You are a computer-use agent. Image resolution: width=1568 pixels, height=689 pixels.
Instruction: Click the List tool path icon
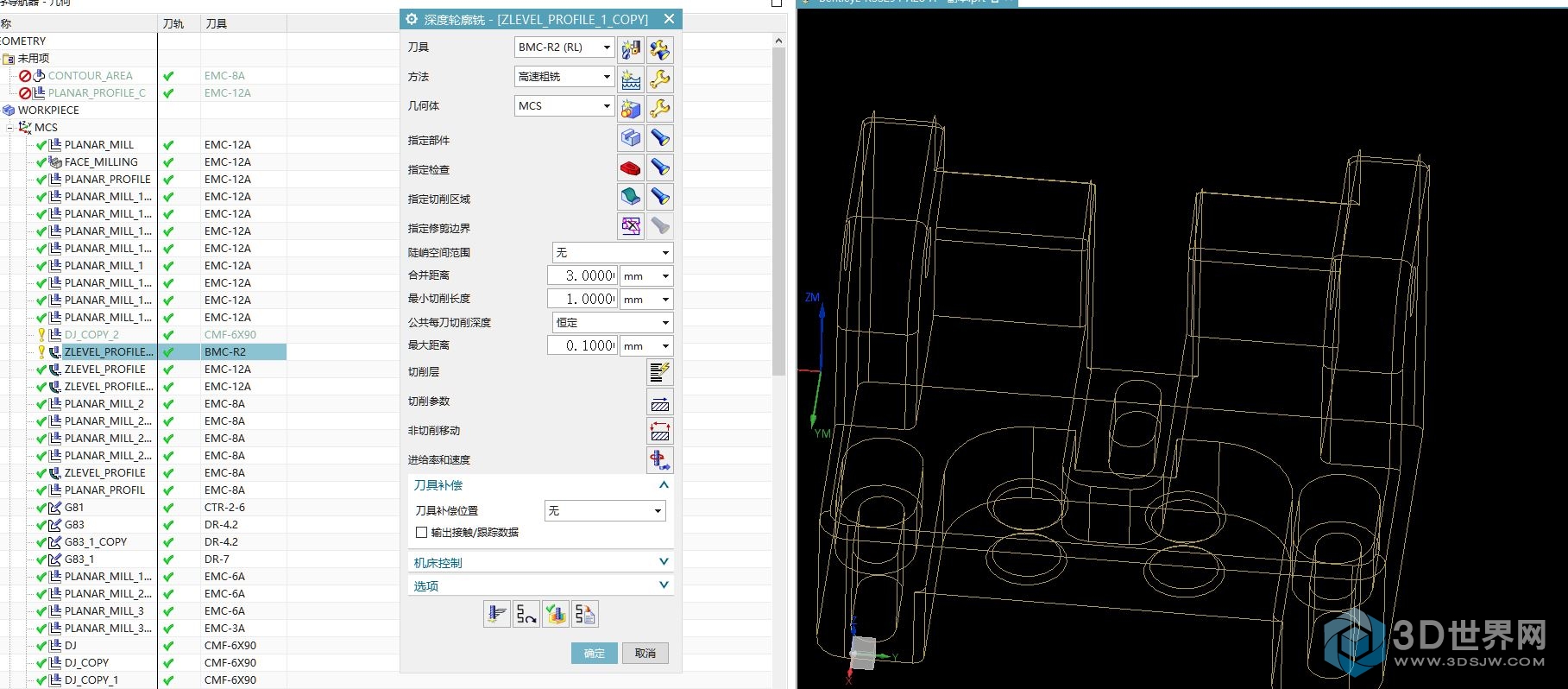pos(585,614)
